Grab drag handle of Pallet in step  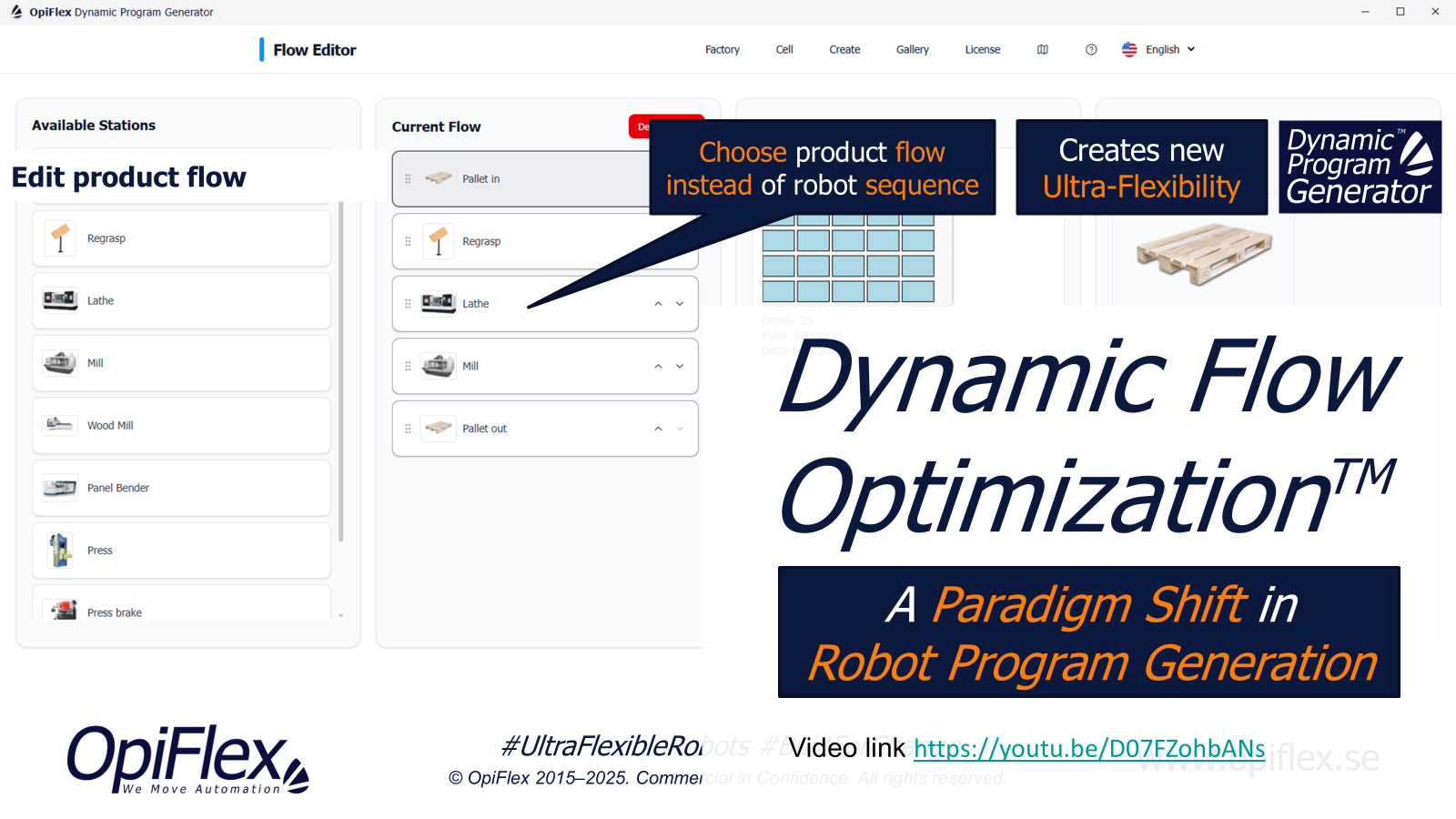click(x=408, y=179)
